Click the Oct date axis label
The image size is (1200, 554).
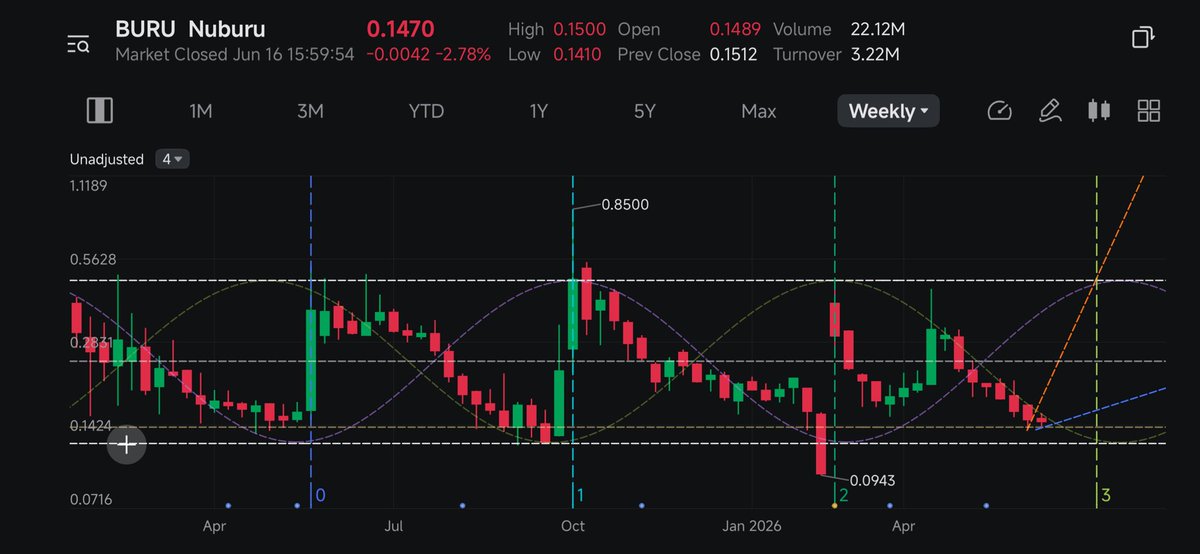pyautogui.click(x=573, y=524)
